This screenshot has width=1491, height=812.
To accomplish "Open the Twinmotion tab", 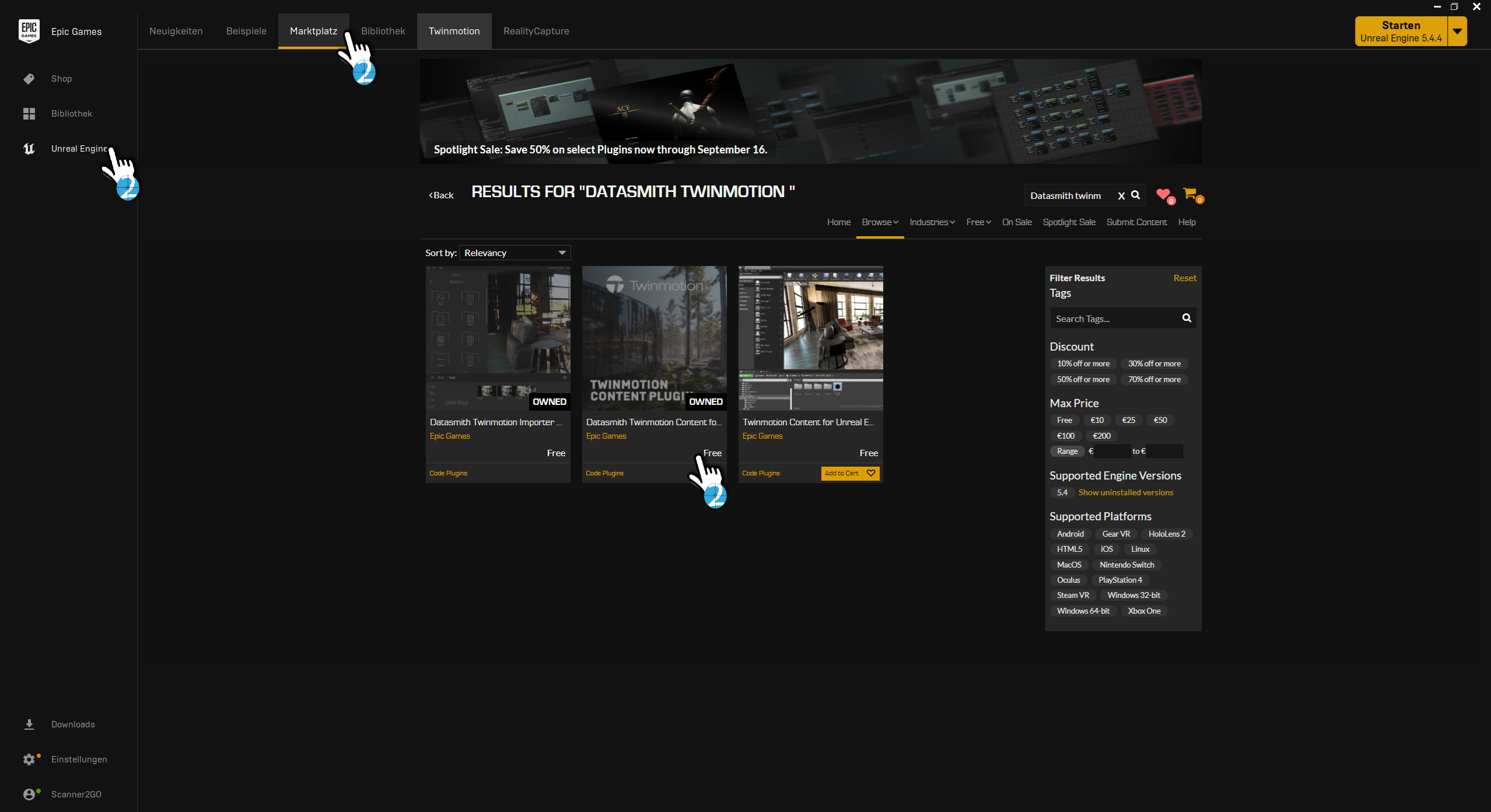I will click(454, 31).
